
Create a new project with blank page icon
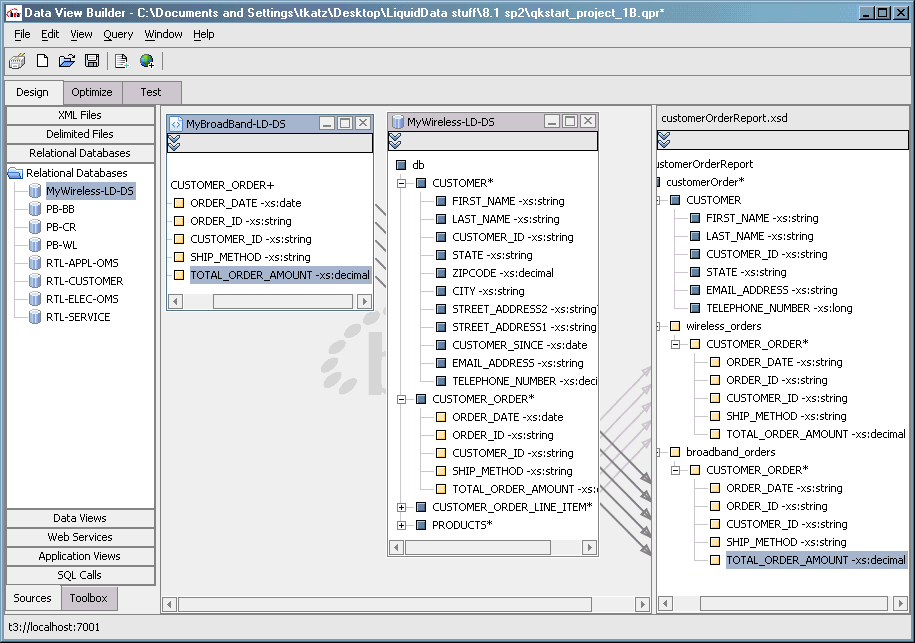click(42, 61)
